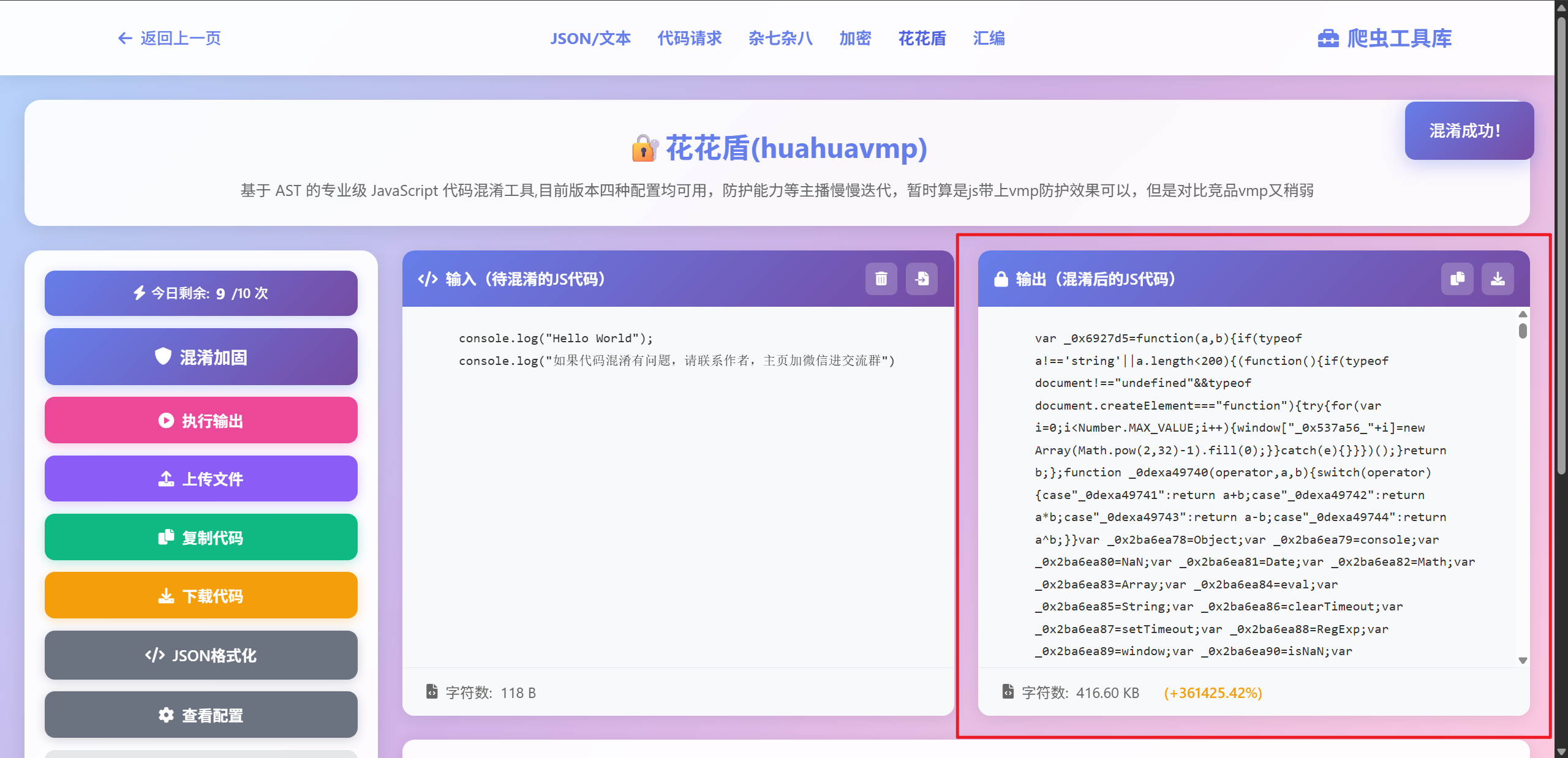Click the file icon beside input 字符数
This screenshot has height=758, width=1568.
click(x=432, y=692)
